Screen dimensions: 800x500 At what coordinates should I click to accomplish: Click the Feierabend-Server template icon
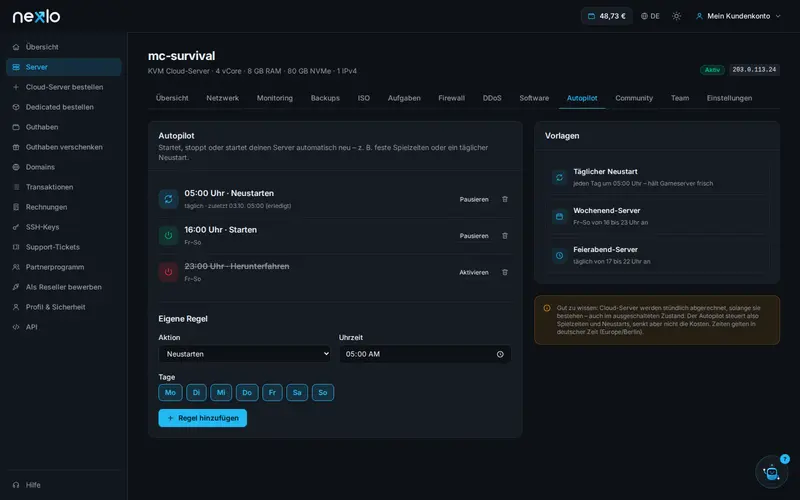click(x=560, y=255)
